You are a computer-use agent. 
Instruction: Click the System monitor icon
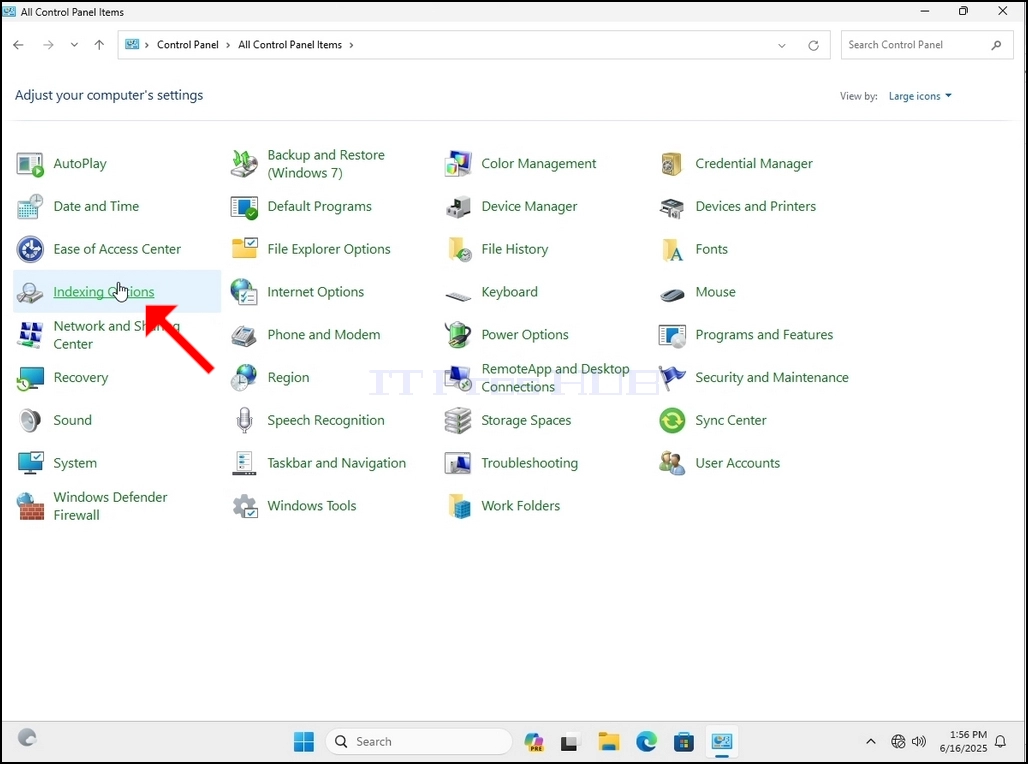(30, 463)
